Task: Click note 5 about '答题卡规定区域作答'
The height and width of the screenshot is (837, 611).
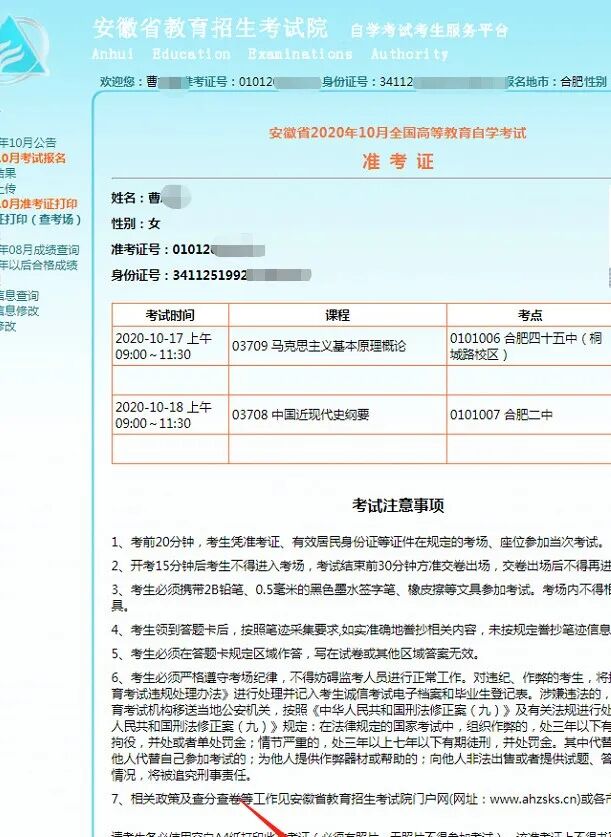Action: click(296, 653)
